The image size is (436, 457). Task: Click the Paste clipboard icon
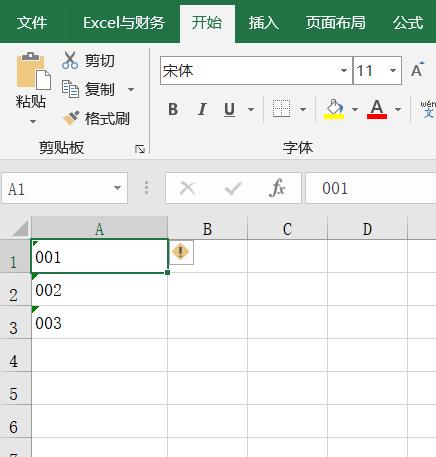point(33,71)
